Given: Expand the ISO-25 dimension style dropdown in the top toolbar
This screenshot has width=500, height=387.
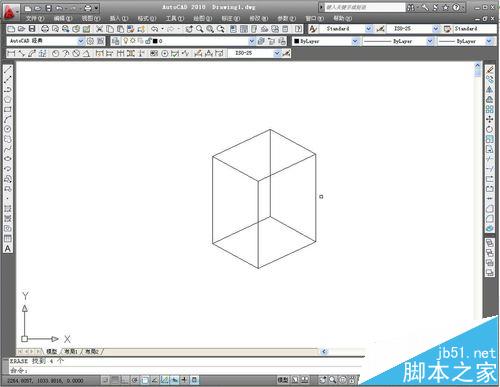Looking at the screenshot, I should click(436, 29).
